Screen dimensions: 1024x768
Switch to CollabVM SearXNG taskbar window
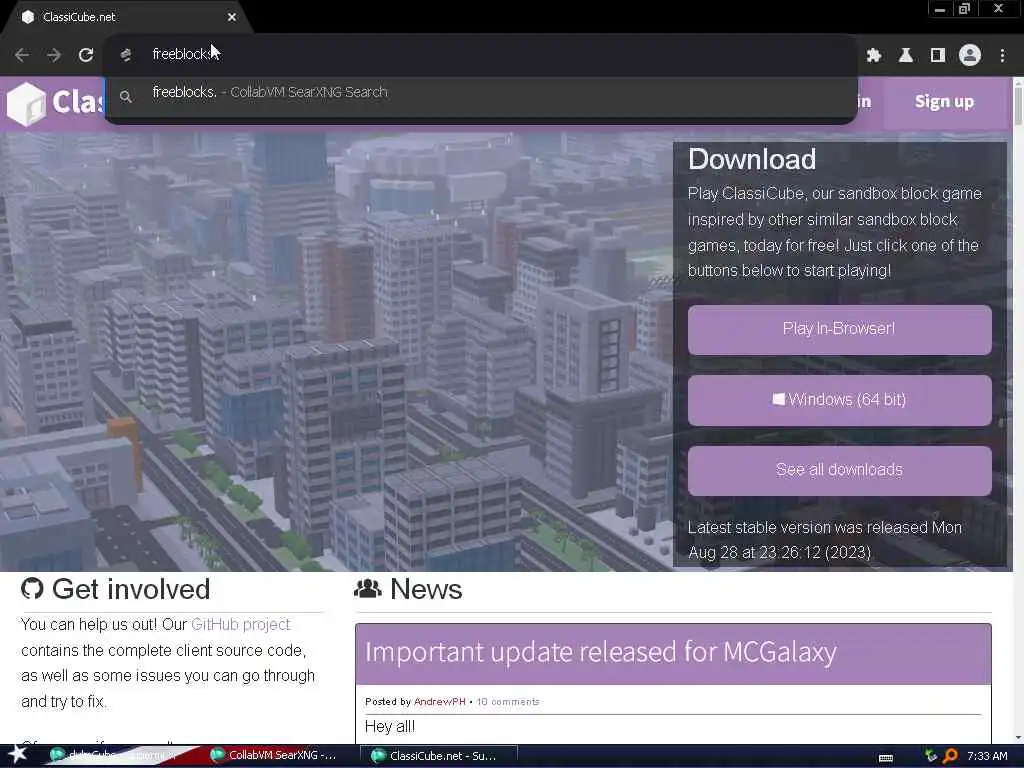pos(273,756)
